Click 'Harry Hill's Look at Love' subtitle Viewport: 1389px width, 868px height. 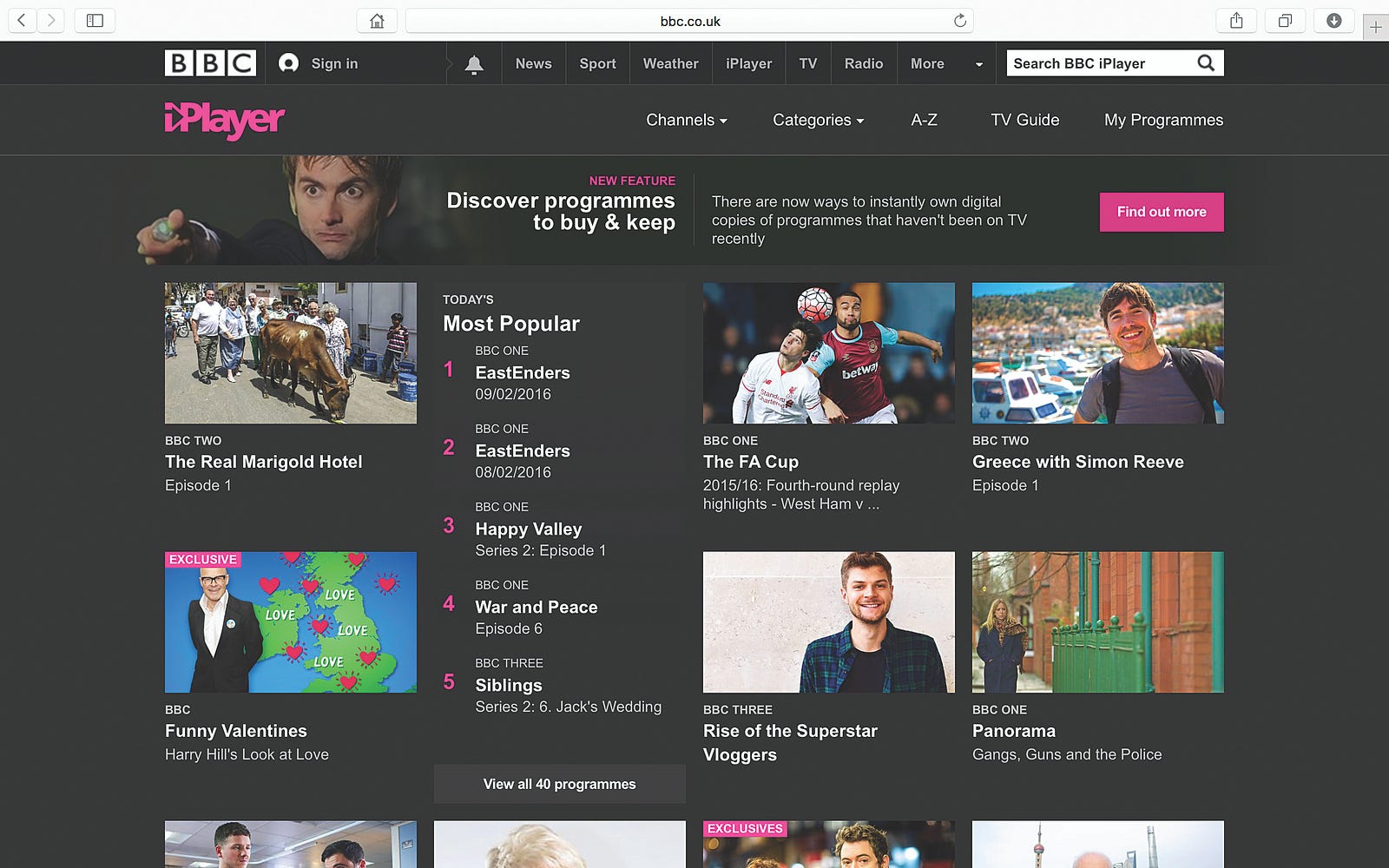(247, 754)
